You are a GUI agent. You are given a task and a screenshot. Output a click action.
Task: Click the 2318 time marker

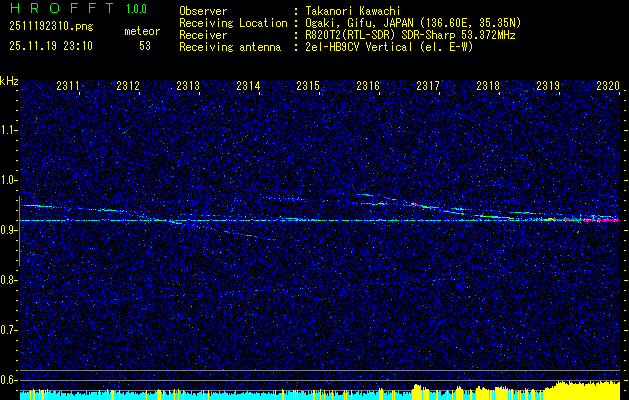(x=488, y=86)
